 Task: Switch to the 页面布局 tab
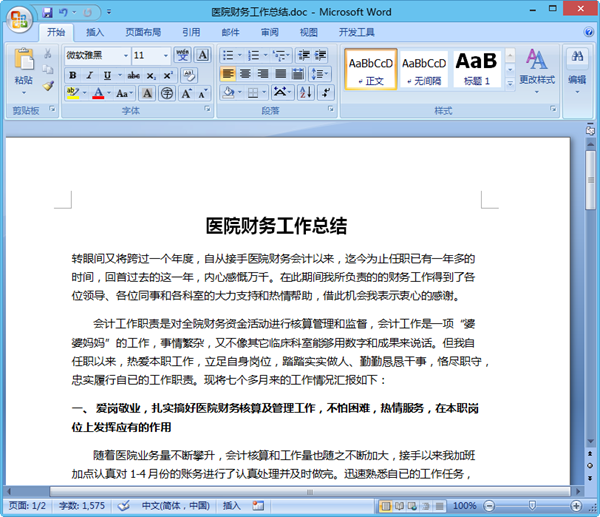[143, 32]
